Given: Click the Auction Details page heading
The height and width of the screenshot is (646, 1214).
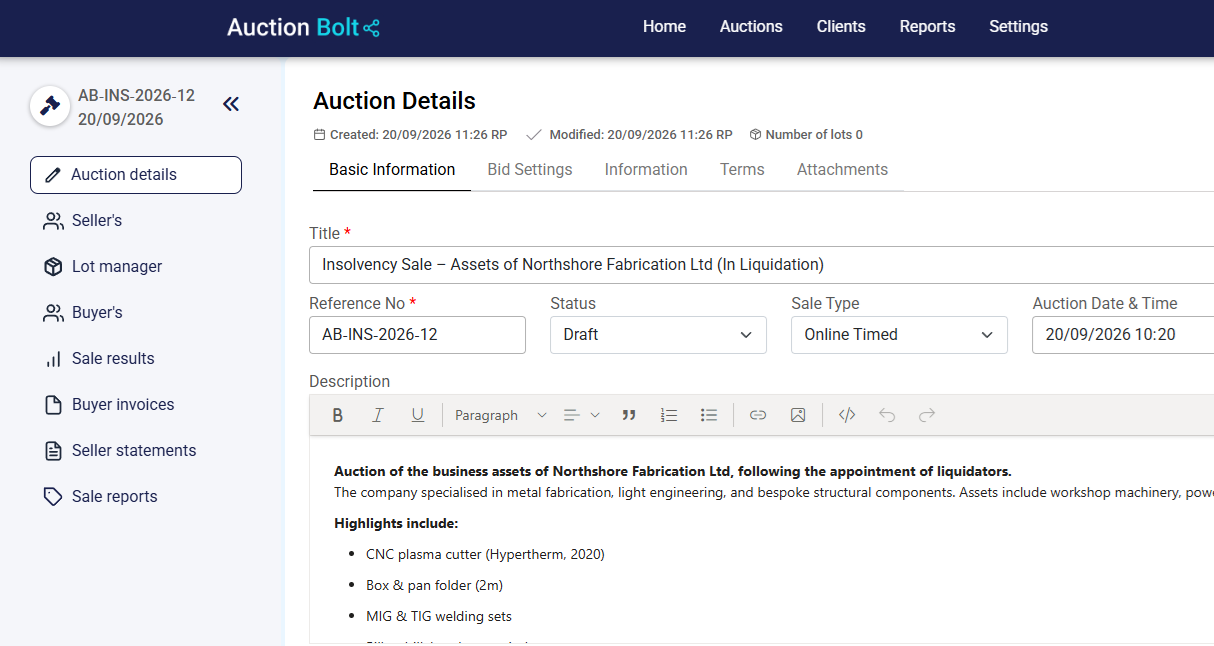Looking at the screenshot, I should tap(394, 101).
